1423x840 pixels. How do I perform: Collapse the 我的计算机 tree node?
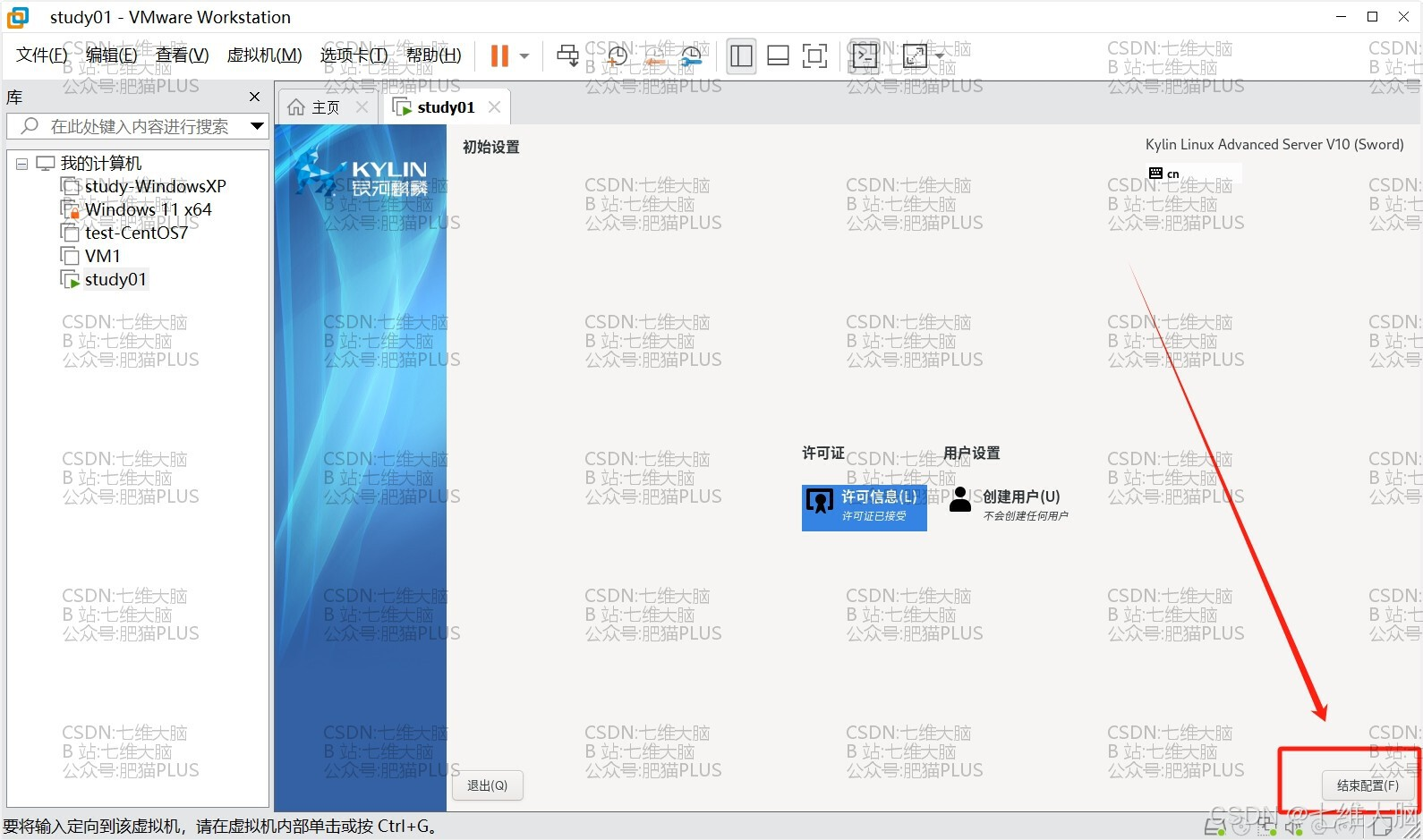tap(21, 164)
